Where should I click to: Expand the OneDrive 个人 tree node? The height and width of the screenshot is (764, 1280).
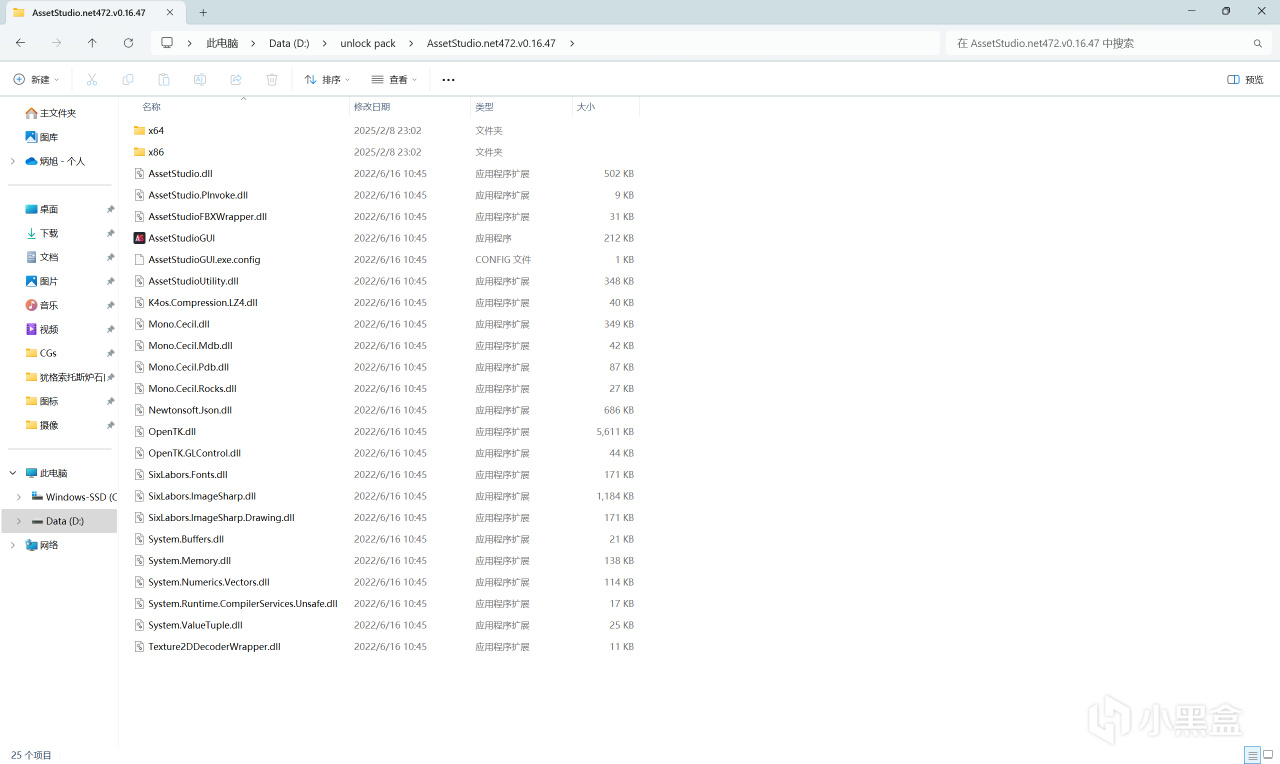pyautogui.click(x=13, y=161)
